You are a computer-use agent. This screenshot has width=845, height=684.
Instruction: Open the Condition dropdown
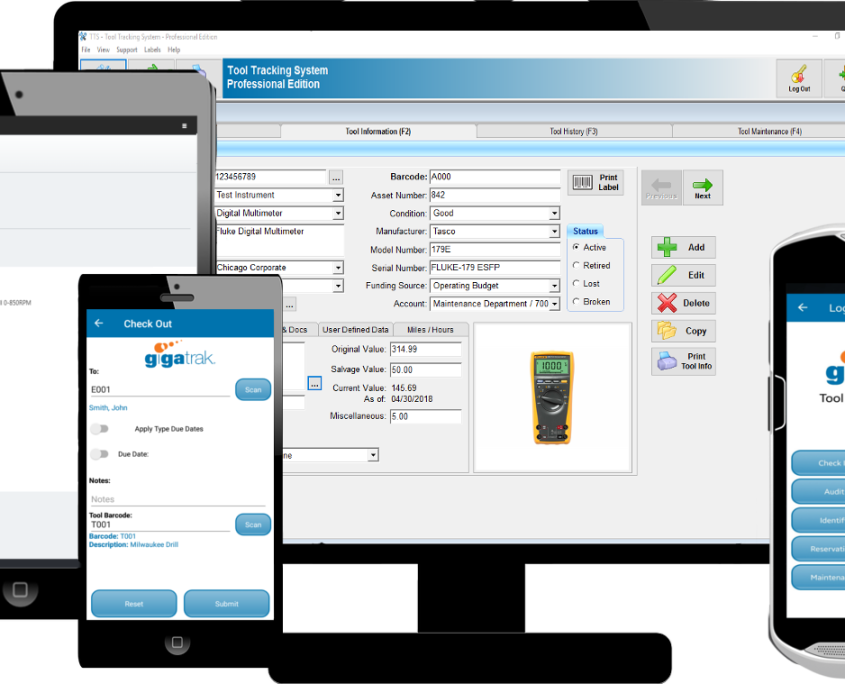(x=555, y=213)
